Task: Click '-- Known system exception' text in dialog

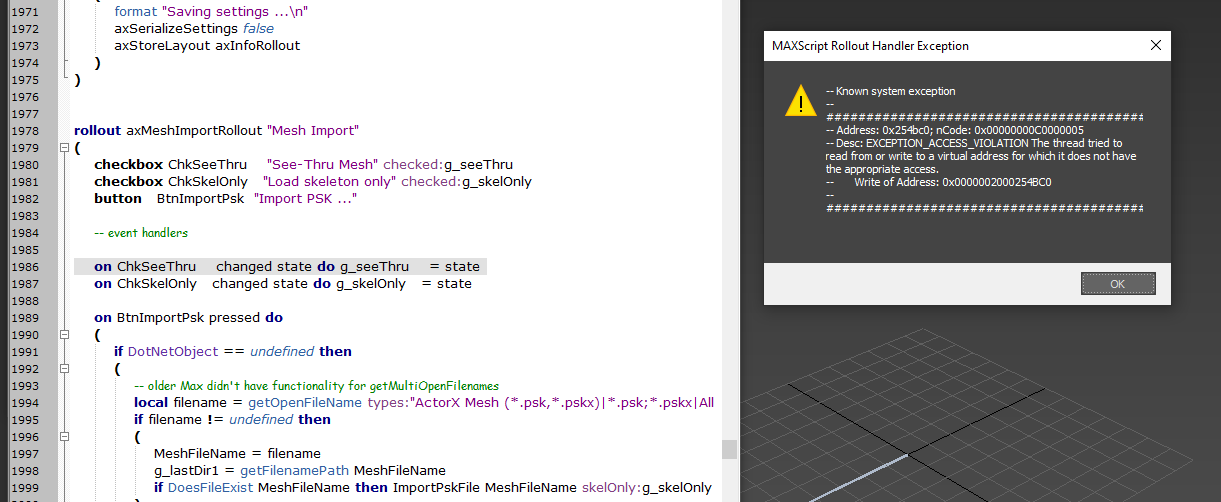Action: click(x=891, y=91)
